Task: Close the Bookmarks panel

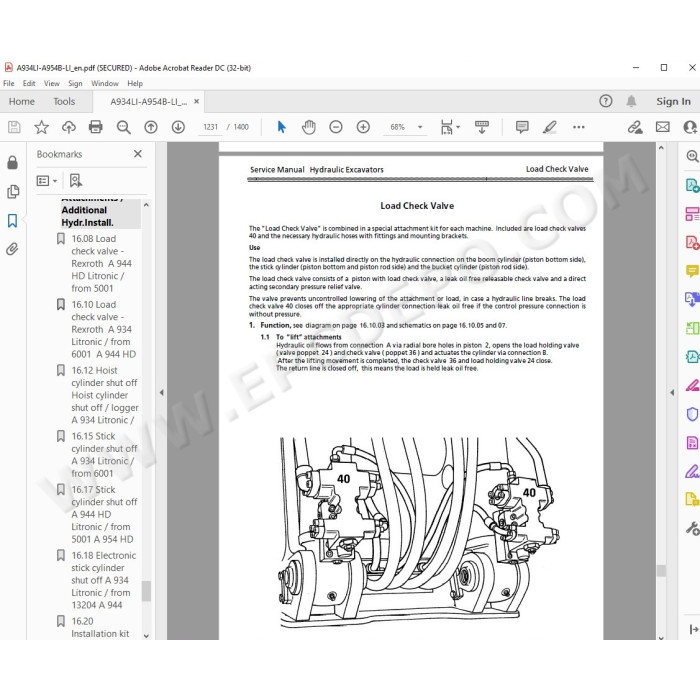Action: 138,154
